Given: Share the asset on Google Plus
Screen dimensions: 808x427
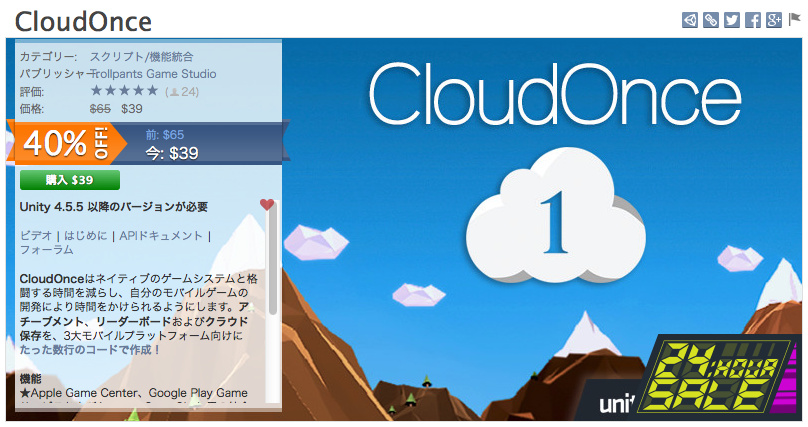Looking at the screenshot, I should click(774, 20).
